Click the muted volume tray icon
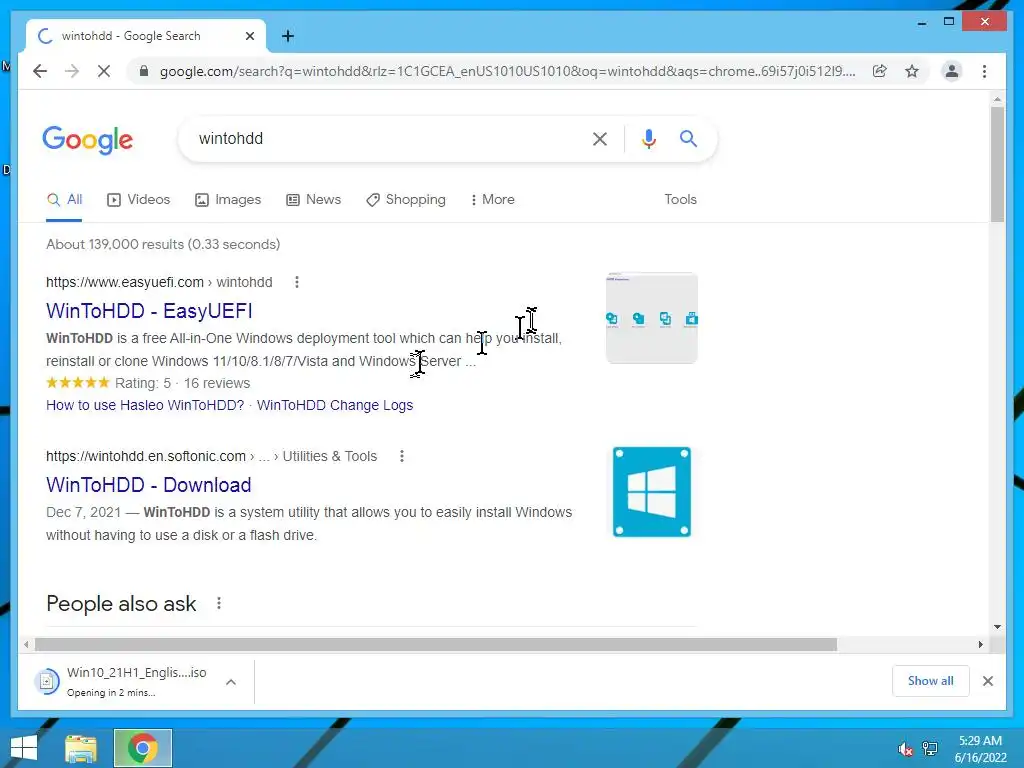The height and width of the screenshot is (768, 1024). click(905, 749)
